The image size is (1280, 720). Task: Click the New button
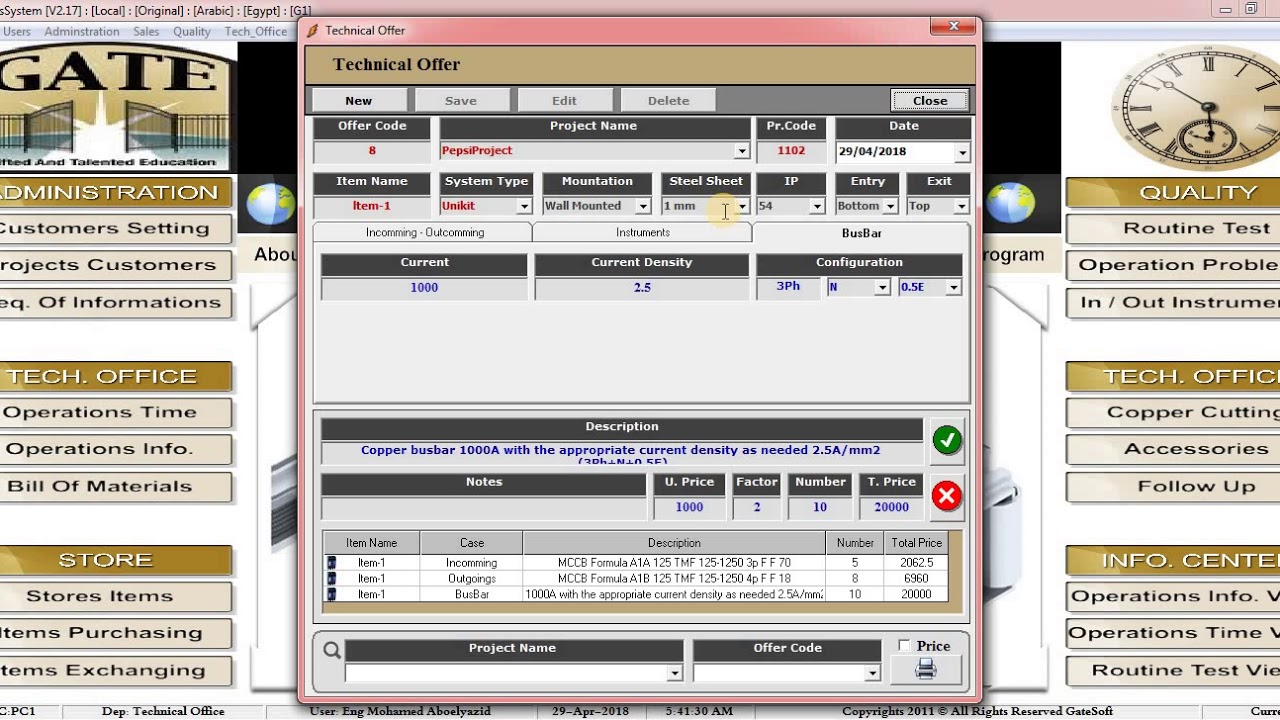point(359,100)
